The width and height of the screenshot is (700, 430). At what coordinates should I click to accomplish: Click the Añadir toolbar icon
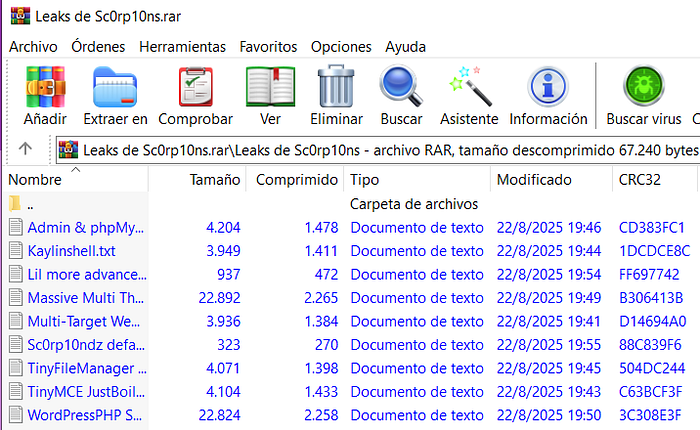coord(45,87)
